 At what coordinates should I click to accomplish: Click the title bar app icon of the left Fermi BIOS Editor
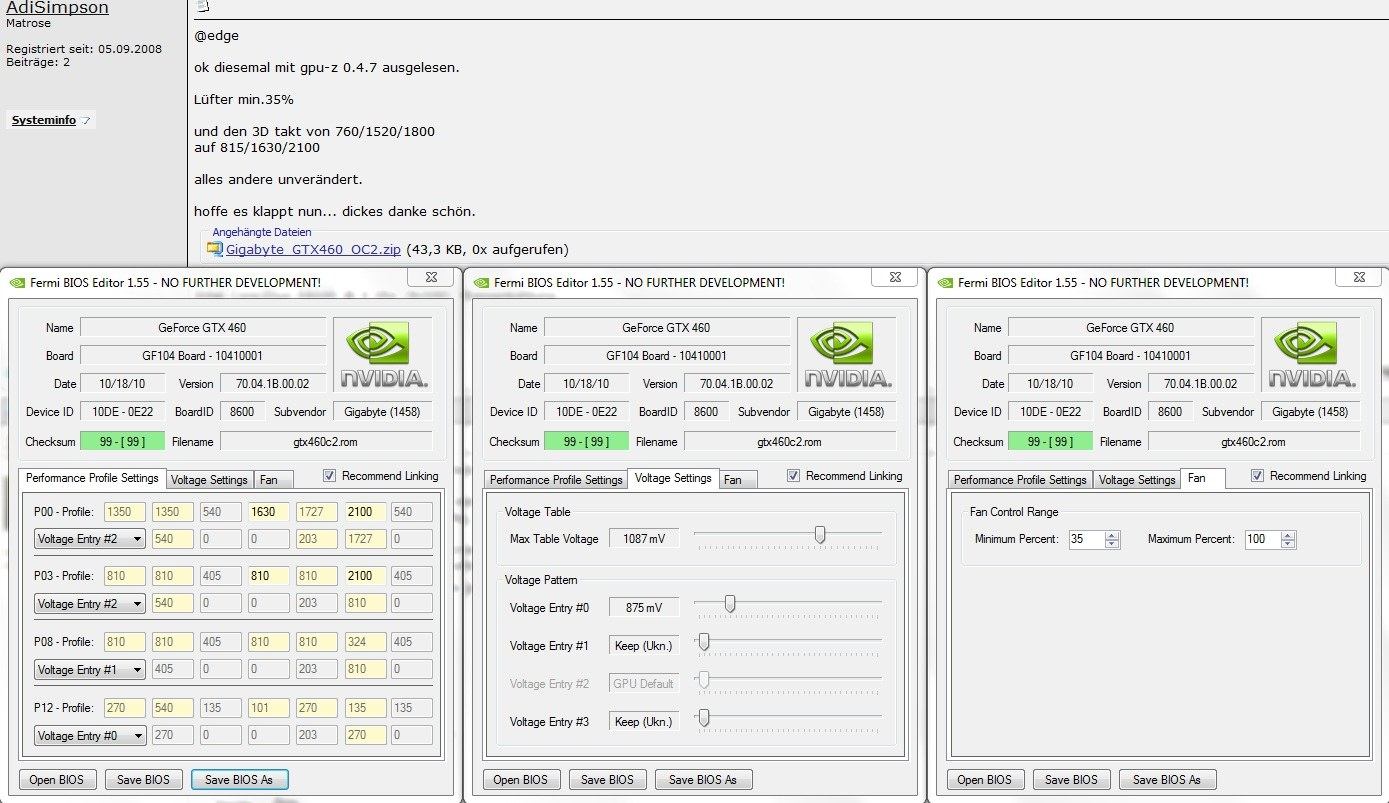pyautogui.click(x=17, y=283)
